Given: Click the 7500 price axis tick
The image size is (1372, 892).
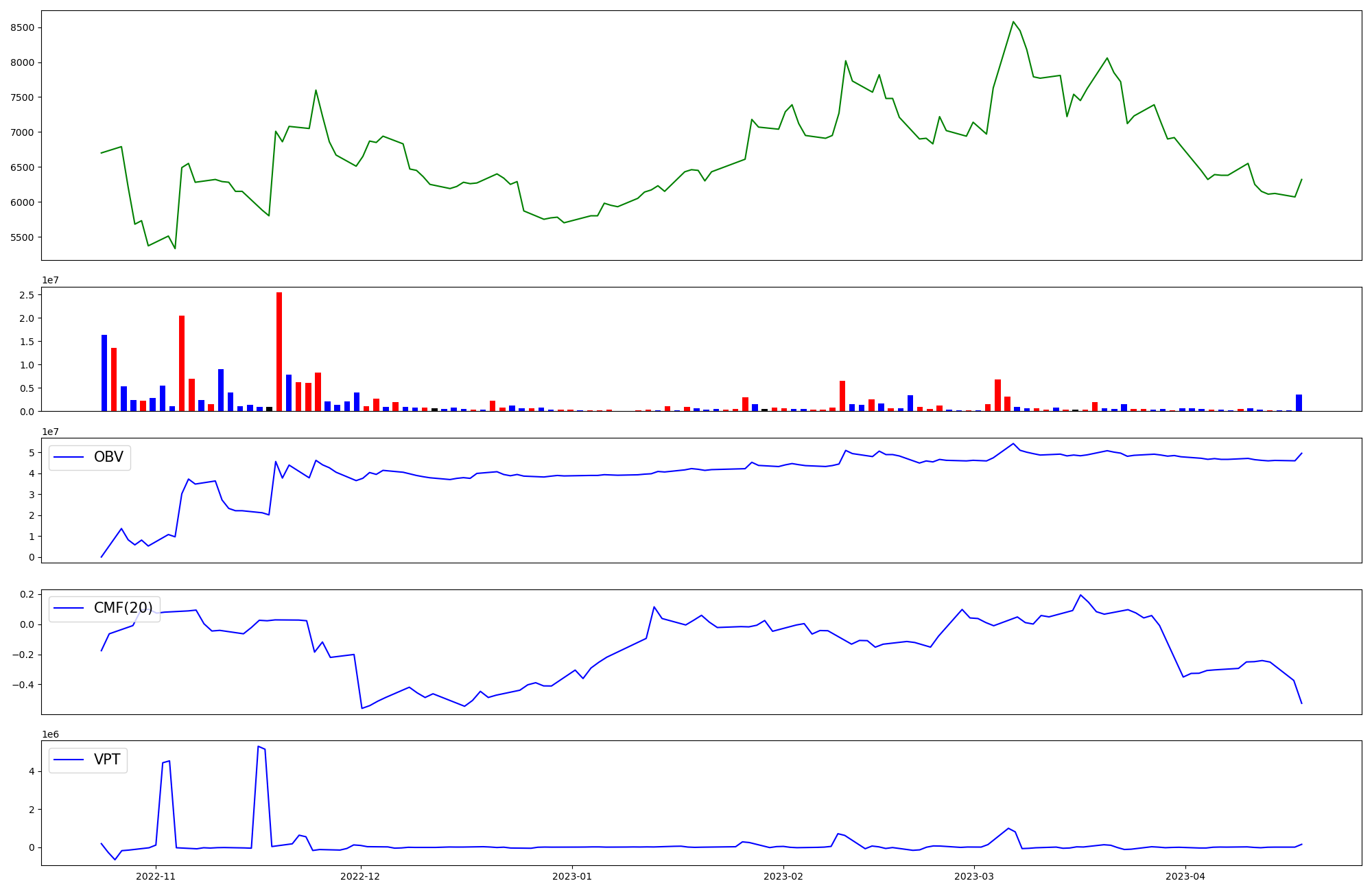Looking at the screenshot, I should (x=23, y=97).
